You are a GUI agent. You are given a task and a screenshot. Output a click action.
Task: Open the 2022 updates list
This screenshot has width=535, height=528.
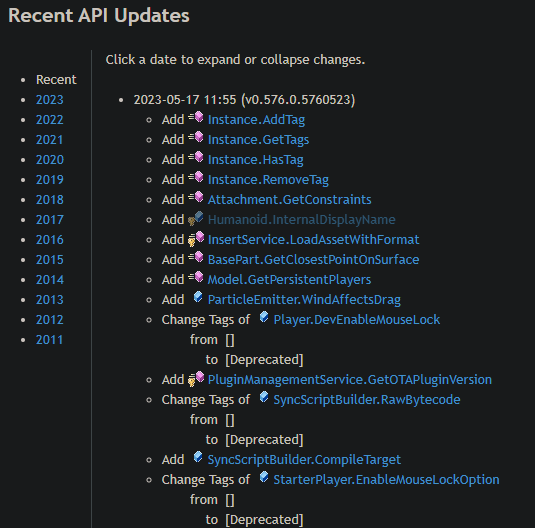coord(50,120)
